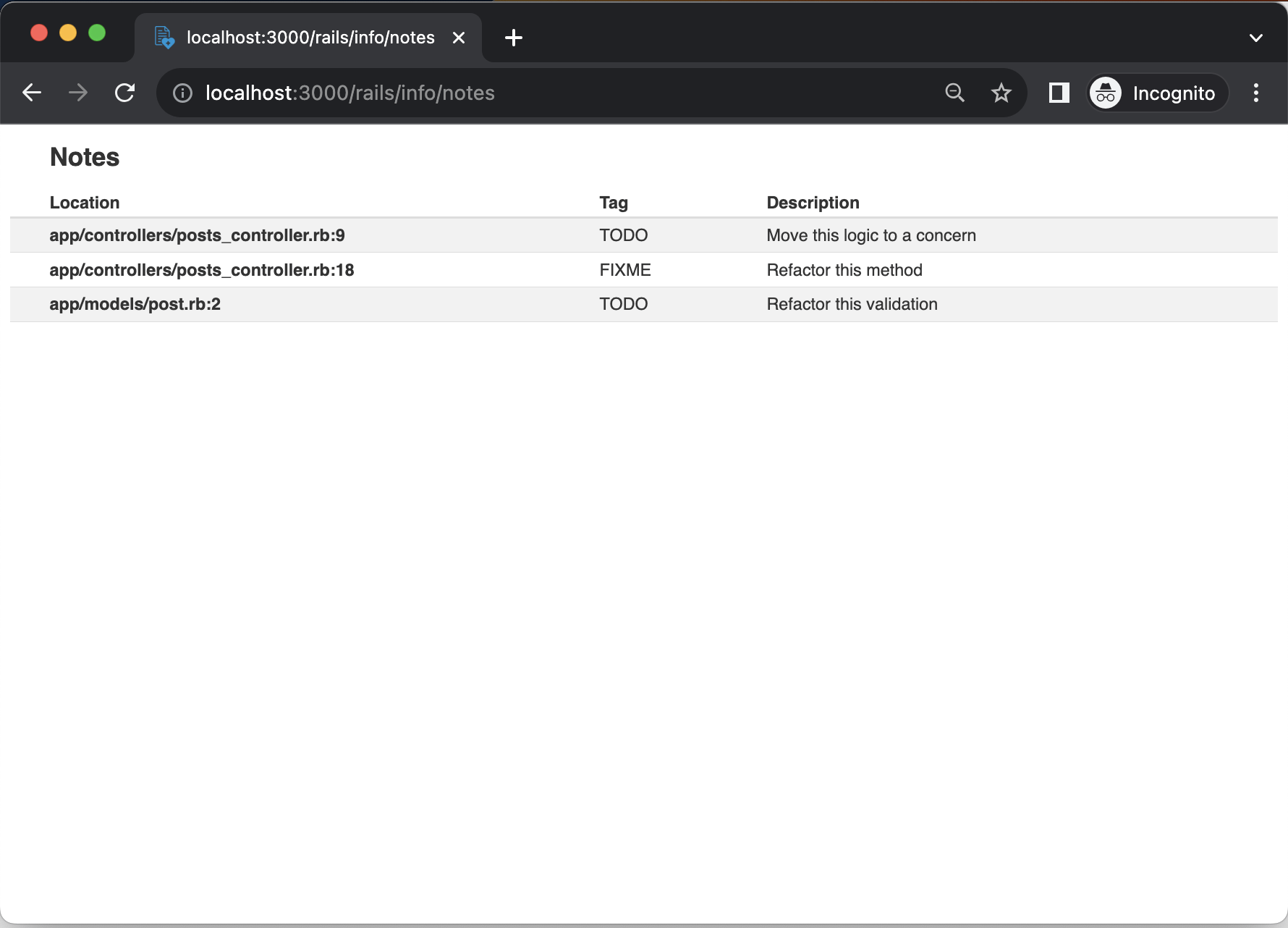Open a new tab with the plus button
1288x928 pixels.
[x=513, y=38]
